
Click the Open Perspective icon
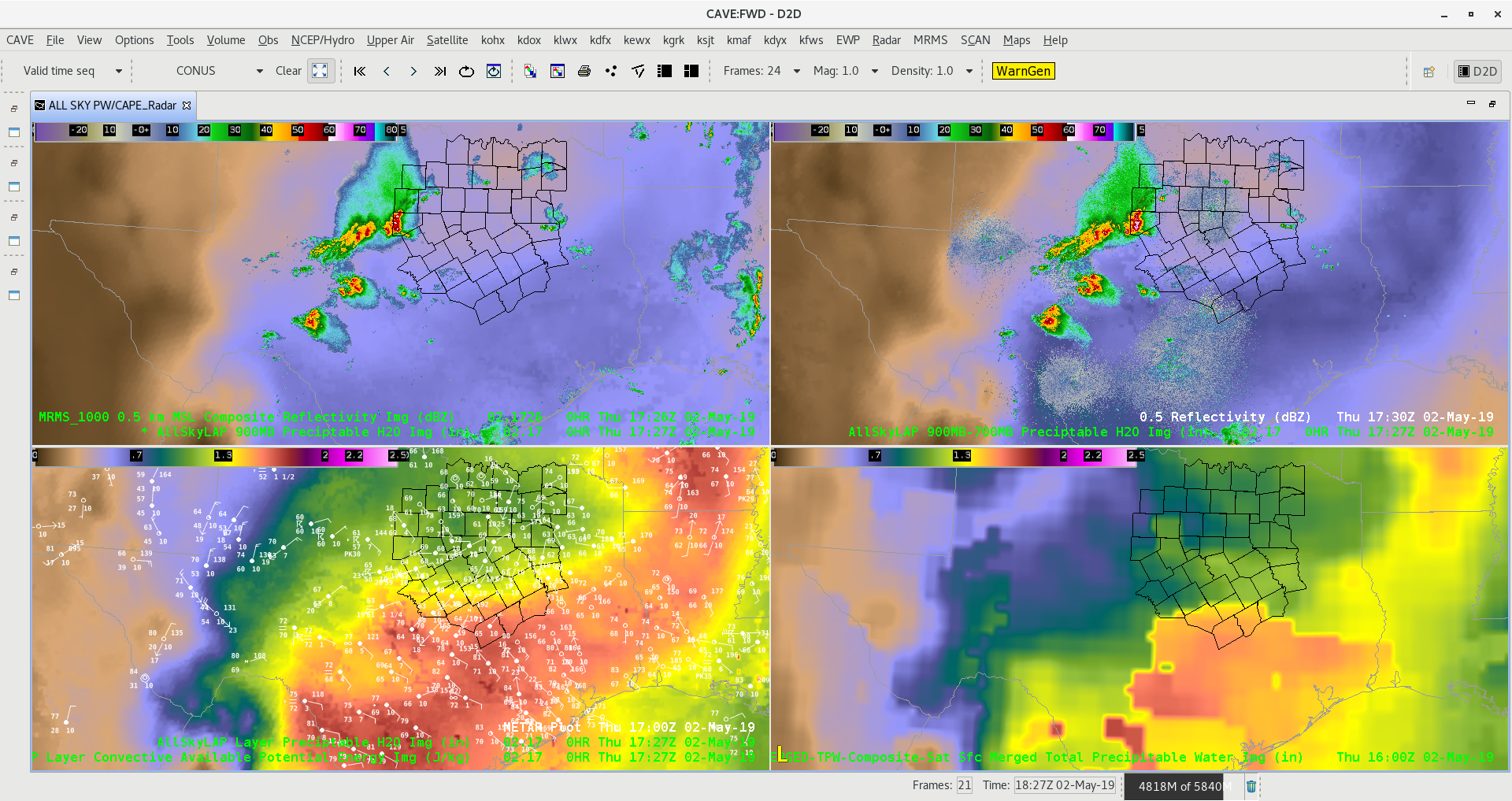pyautogui.click(x=1429, y=72)
